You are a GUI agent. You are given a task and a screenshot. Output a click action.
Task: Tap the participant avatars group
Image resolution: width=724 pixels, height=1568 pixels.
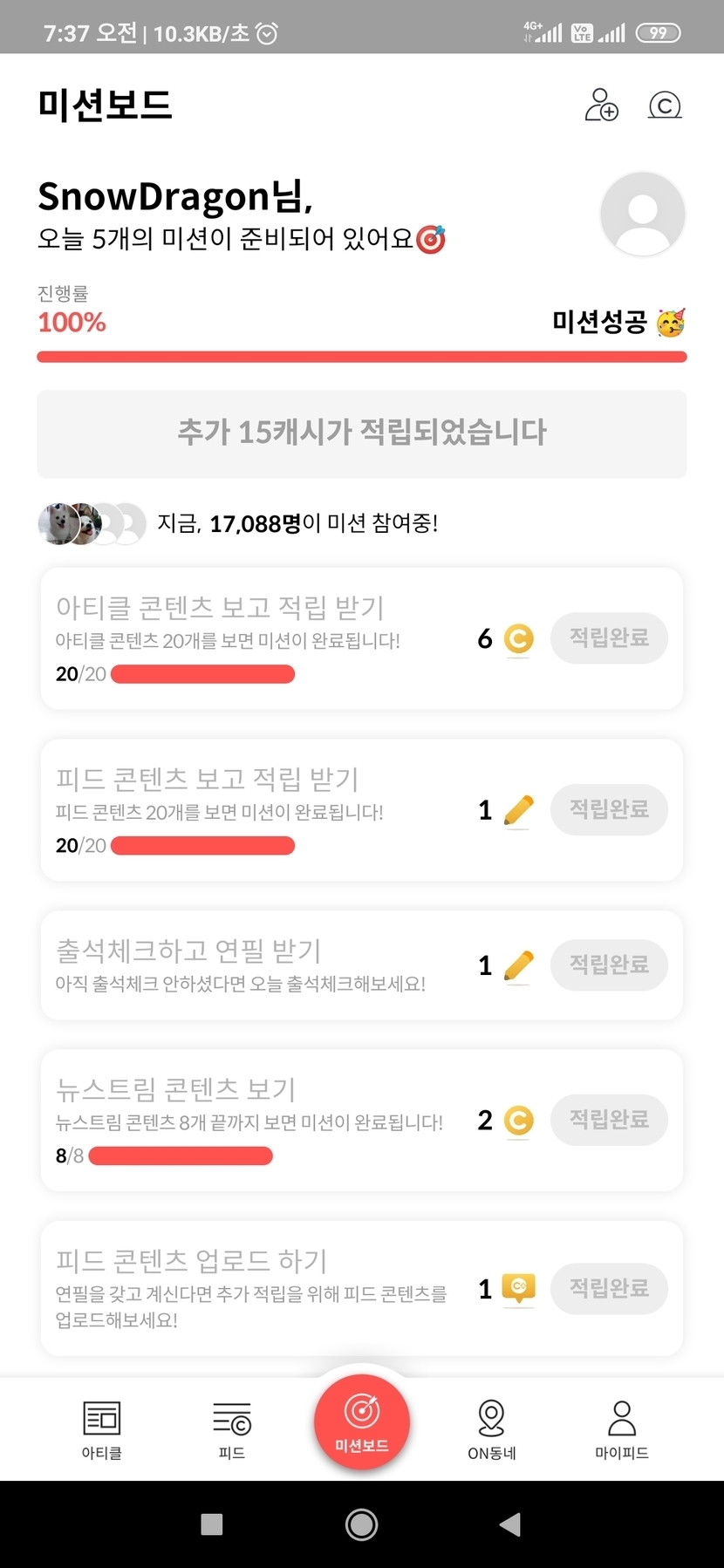point(92,524)
